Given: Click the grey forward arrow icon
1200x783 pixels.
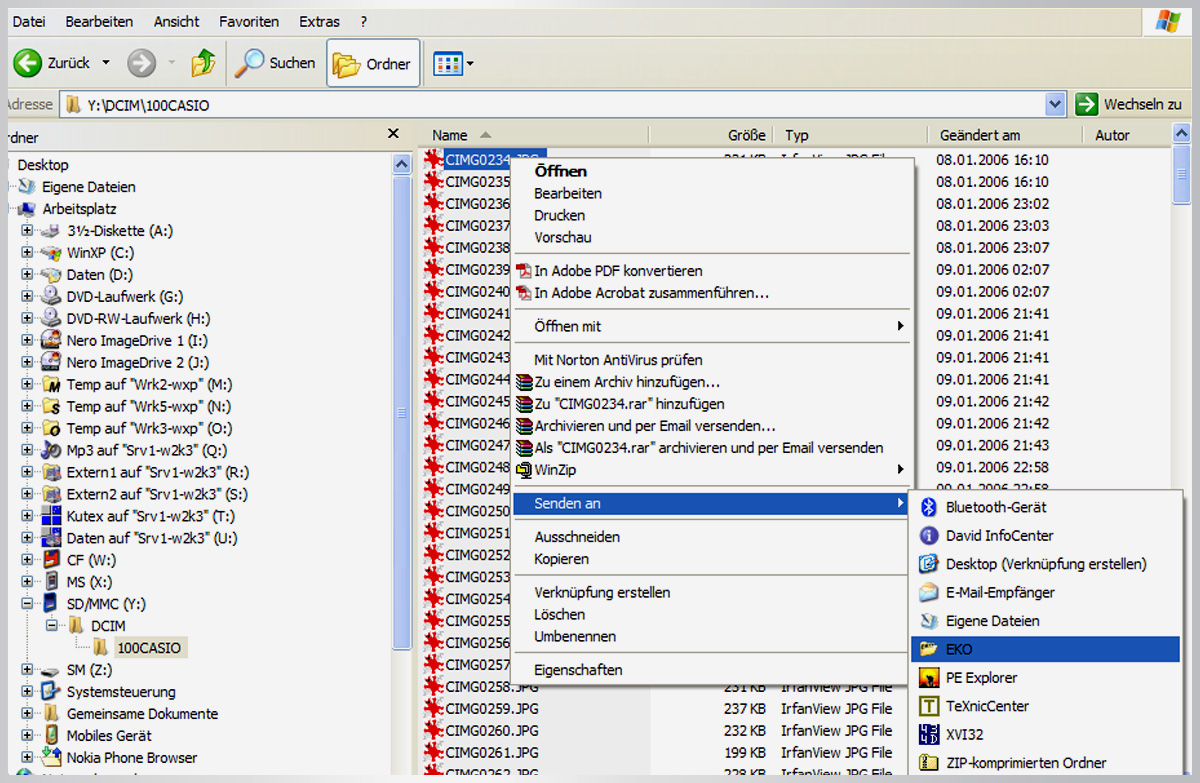Looking at the screenshot, I should coord(142,63).
